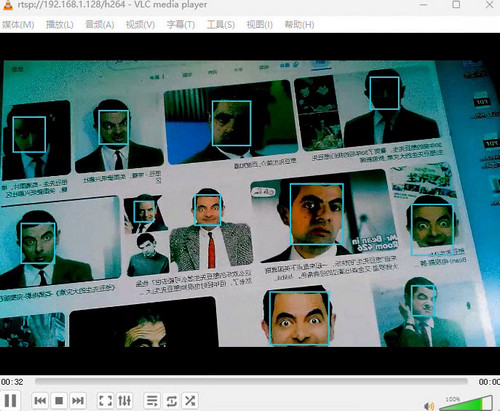Open the 视频(V) menu
The width and height of the screenshot is (500, 411).
click(x=140, y=25)
